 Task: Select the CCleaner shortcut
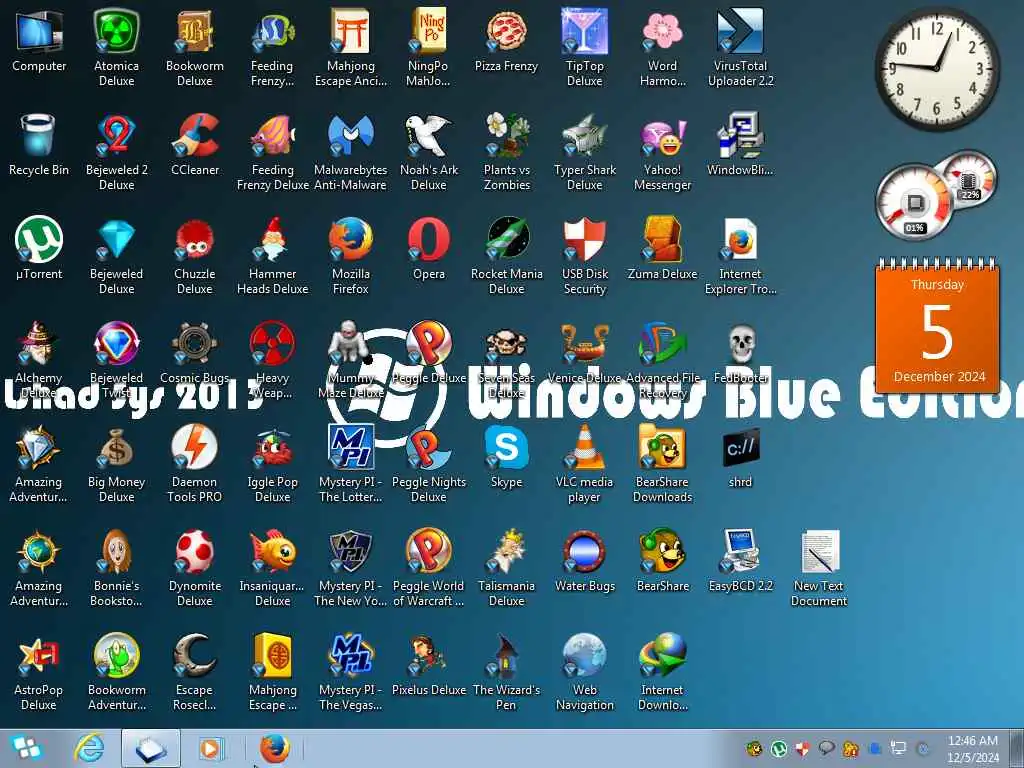pyautogui.click(x=195, y=135)
